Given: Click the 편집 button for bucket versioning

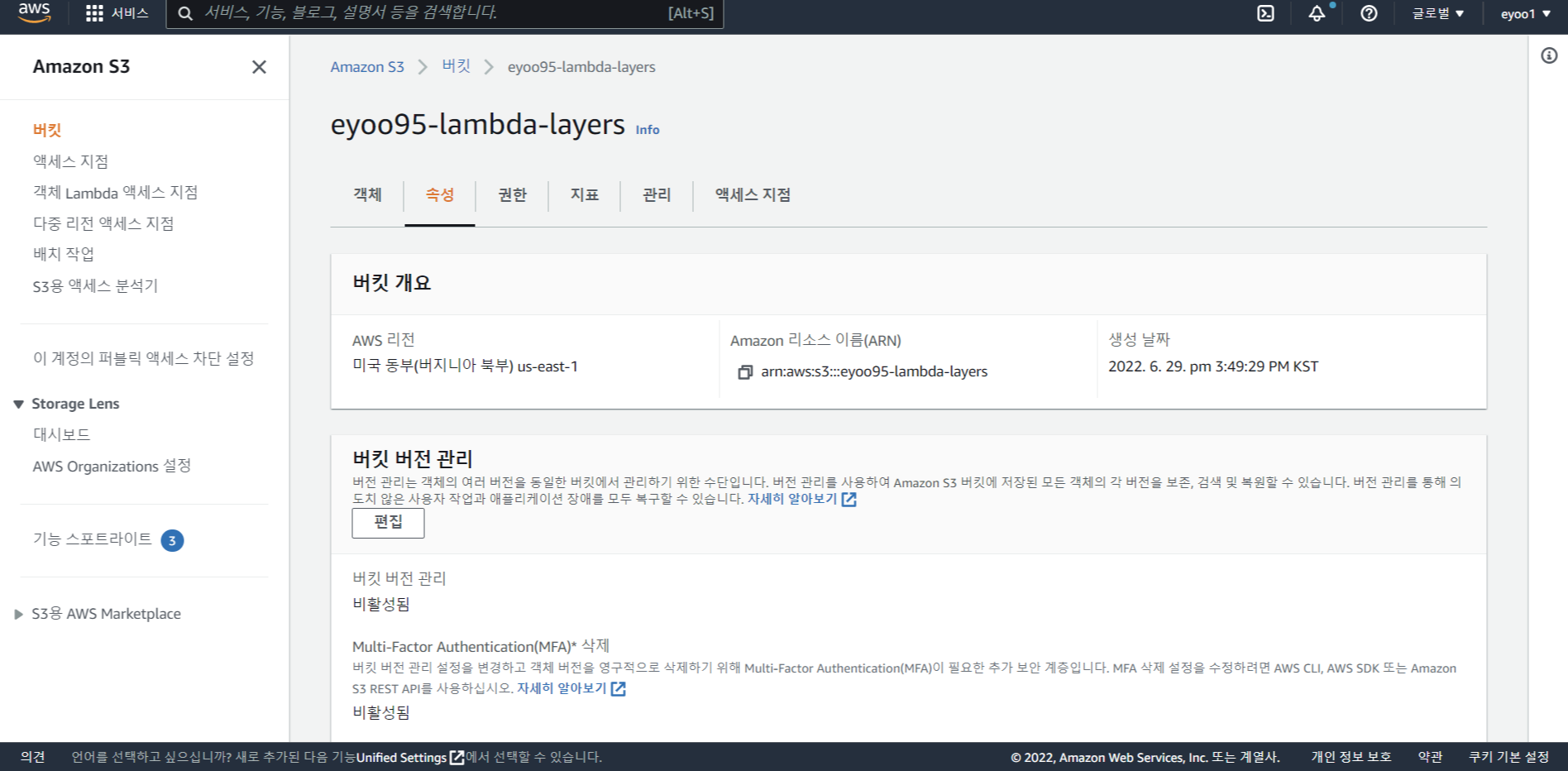Looking at the screenshot, I should (x=388, y=523).
